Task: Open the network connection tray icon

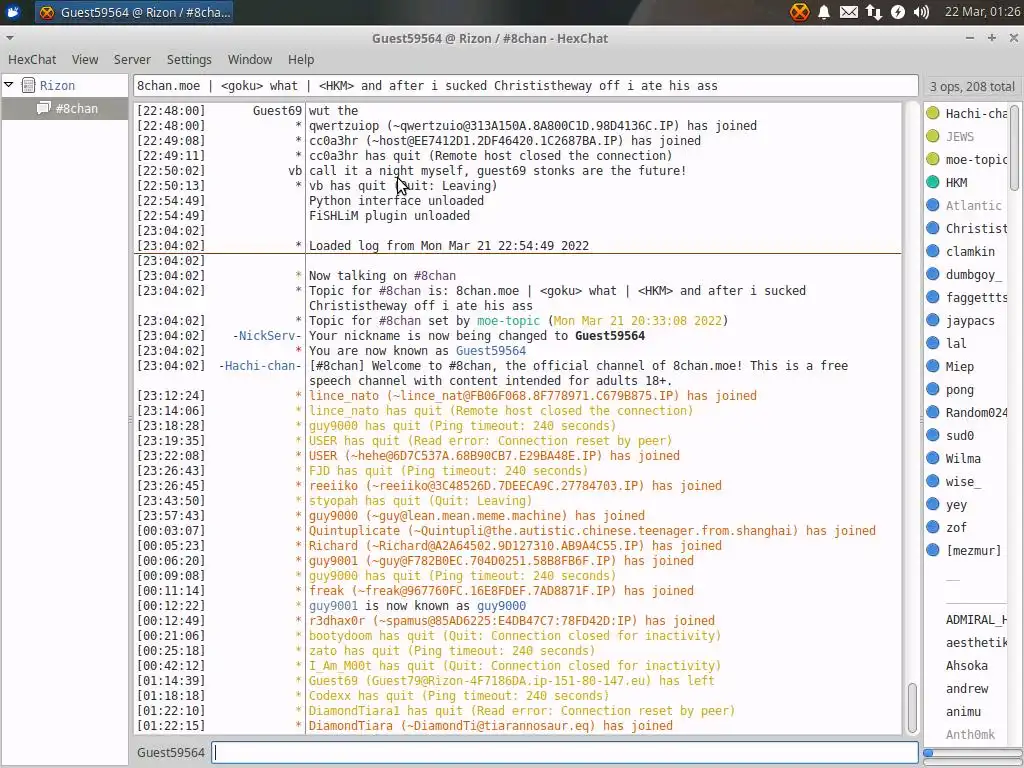Action: [x=873, y=12]
